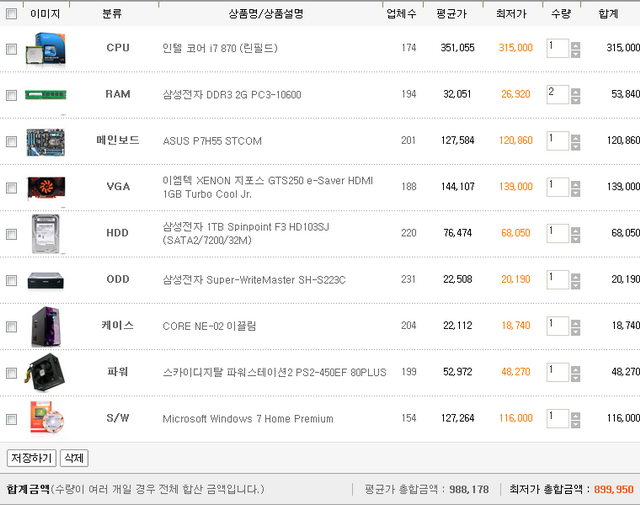Click the VGA lowest price 139,000

tap(516, 187)
